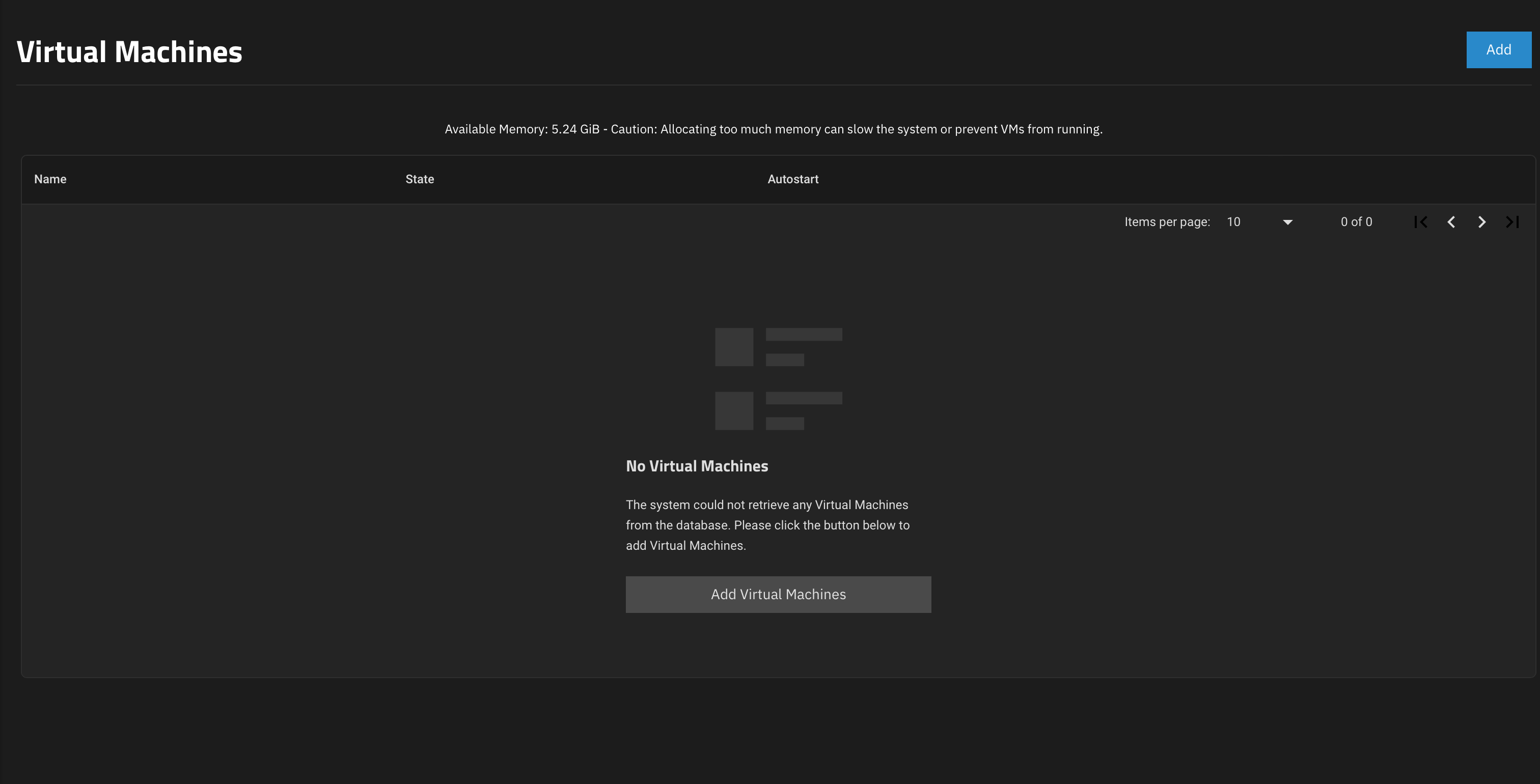This screenshot has height=784, width=1540.
Task: Click the next page arrow icon
Action: (x=1481, y=221)
